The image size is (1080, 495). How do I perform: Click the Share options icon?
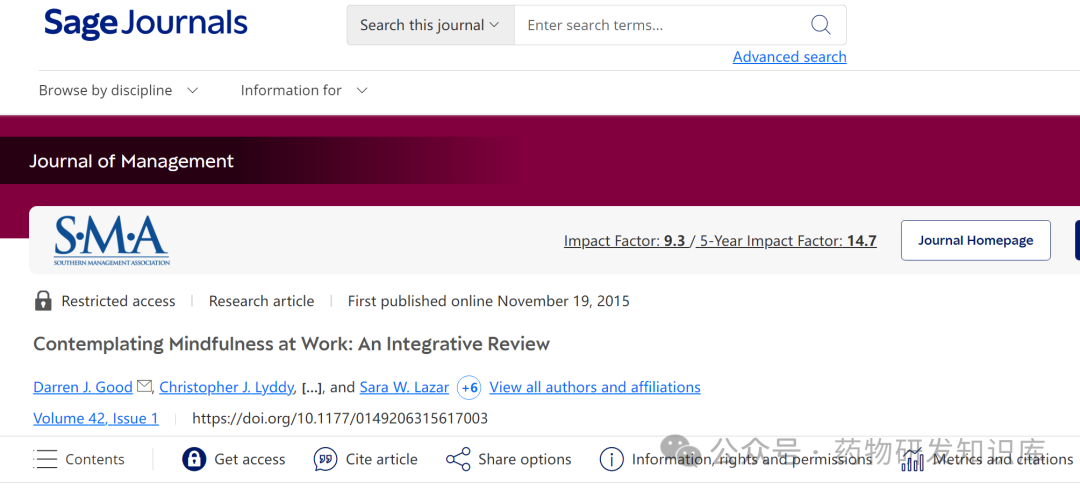458,459
